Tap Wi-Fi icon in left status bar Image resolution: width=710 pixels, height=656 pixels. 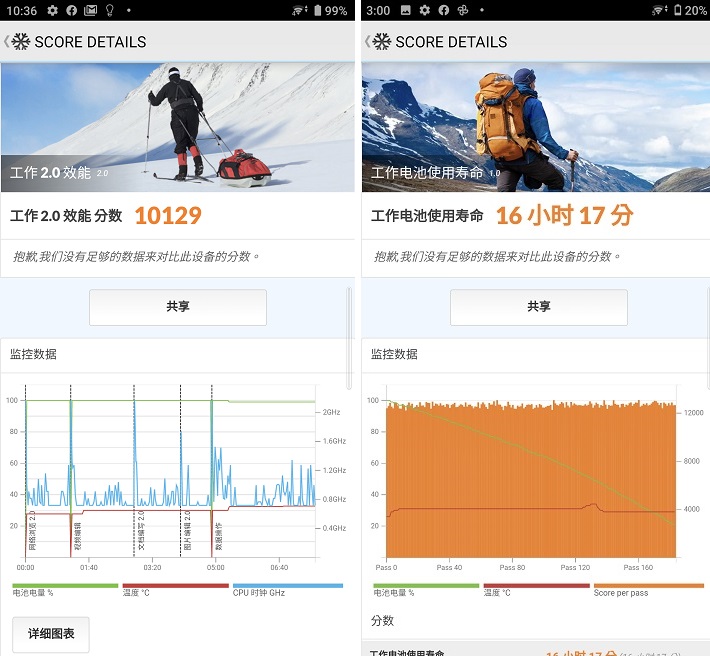(299, 10)
